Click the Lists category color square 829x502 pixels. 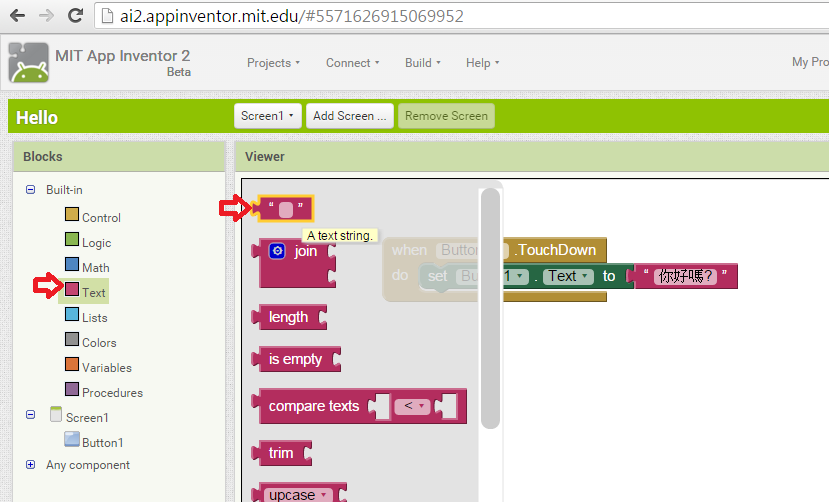pyautogui.click(x=72, y=314)
